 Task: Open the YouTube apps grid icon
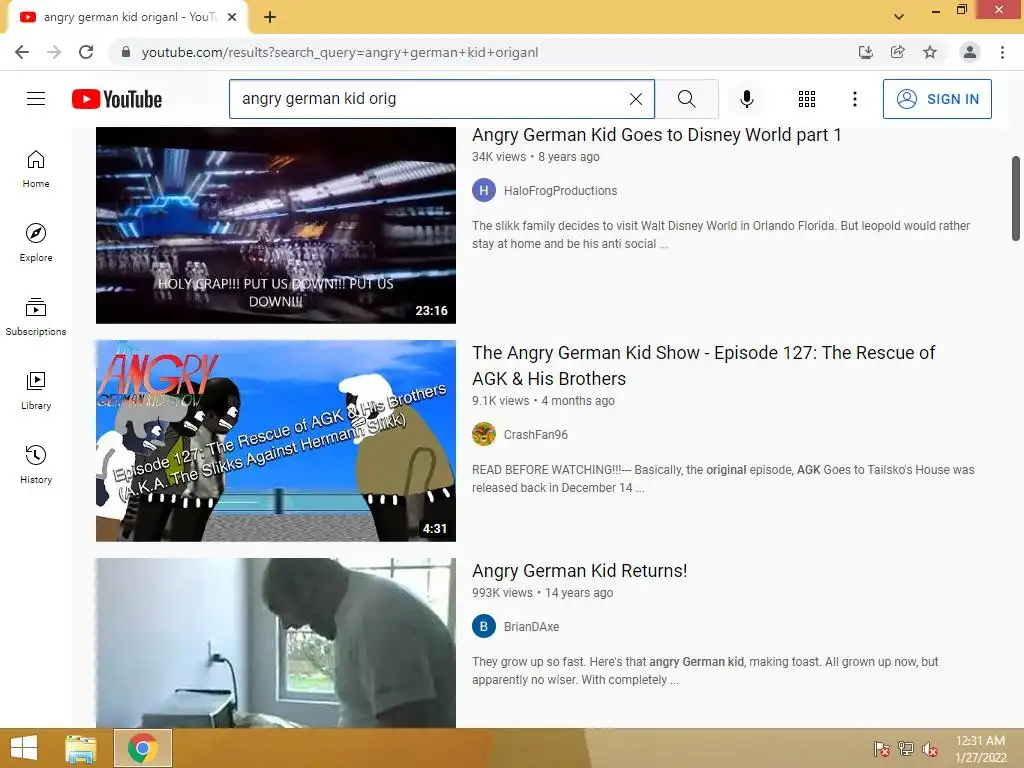click(x=807, y=99)
